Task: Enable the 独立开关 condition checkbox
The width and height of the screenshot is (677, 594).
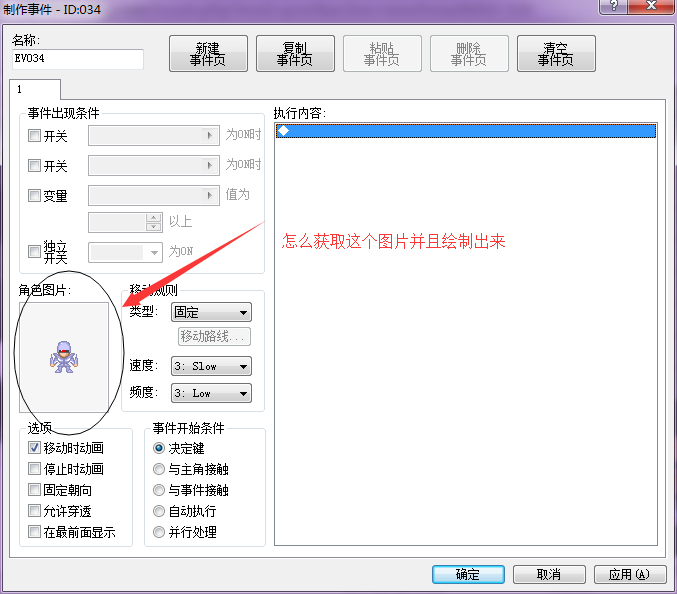Action: pos(34,251)
